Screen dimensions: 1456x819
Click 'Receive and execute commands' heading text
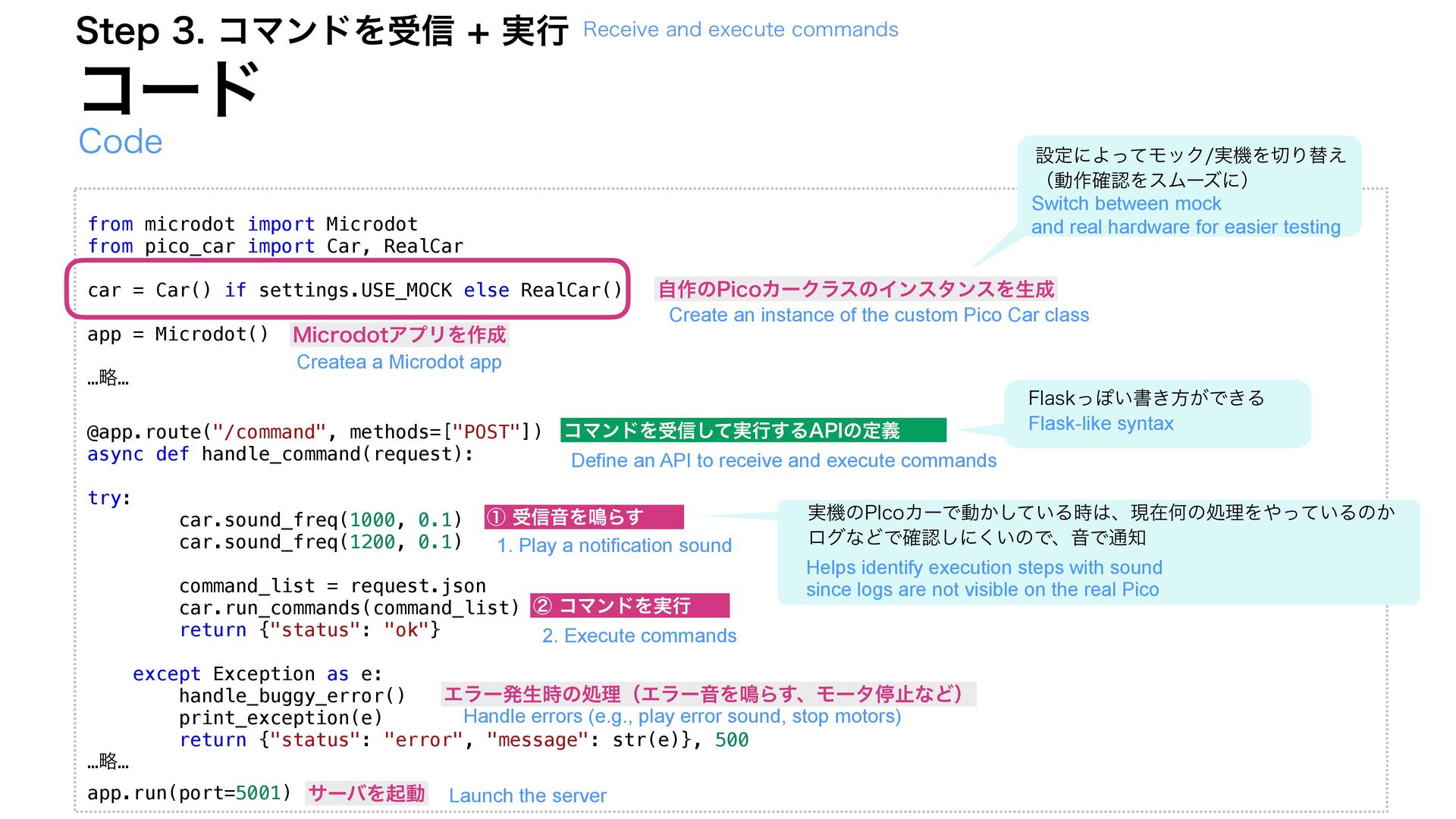(740, 30)
